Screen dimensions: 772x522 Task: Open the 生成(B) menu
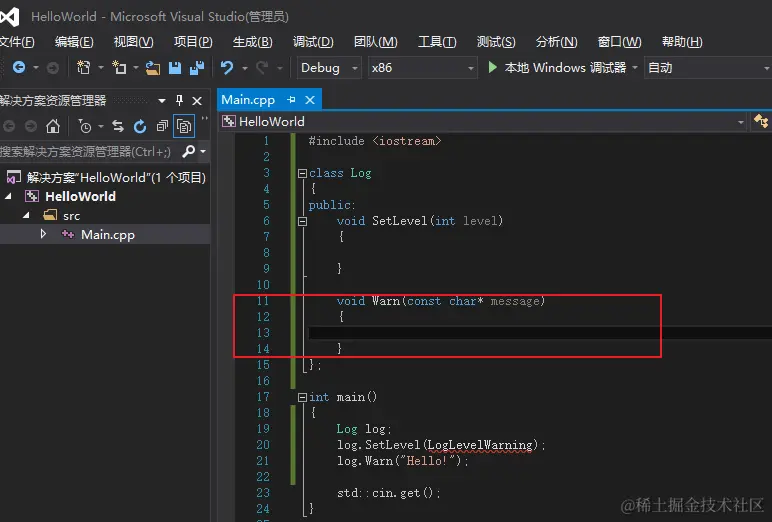click(x=253, y=42)
